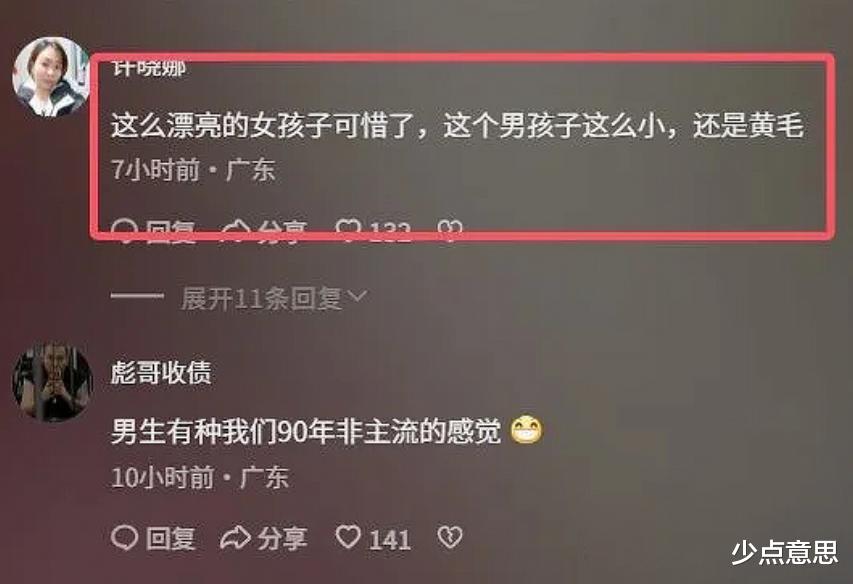The width and height of the screenshot is (853, 584).
Task: Reply to 许晓娜's comment
Action: tap(153, 231)
